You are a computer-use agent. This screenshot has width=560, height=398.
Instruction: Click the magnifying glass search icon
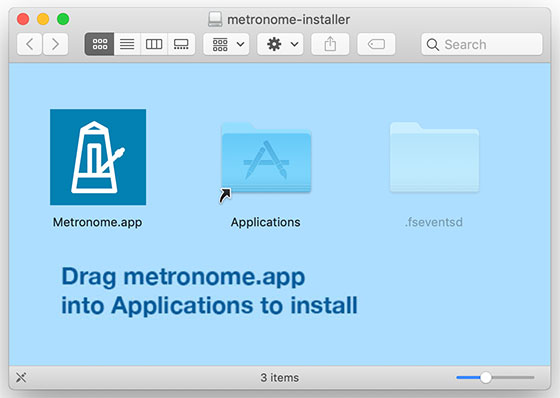(432, 45)
